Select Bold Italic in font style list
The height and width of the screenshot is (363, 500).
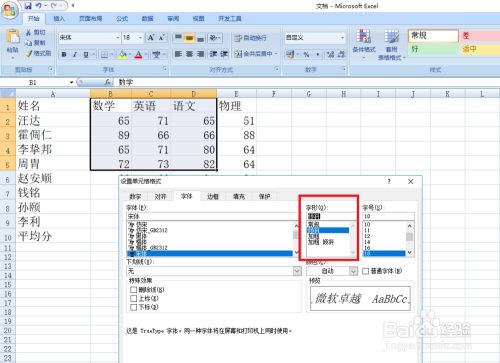click(321, 242)
